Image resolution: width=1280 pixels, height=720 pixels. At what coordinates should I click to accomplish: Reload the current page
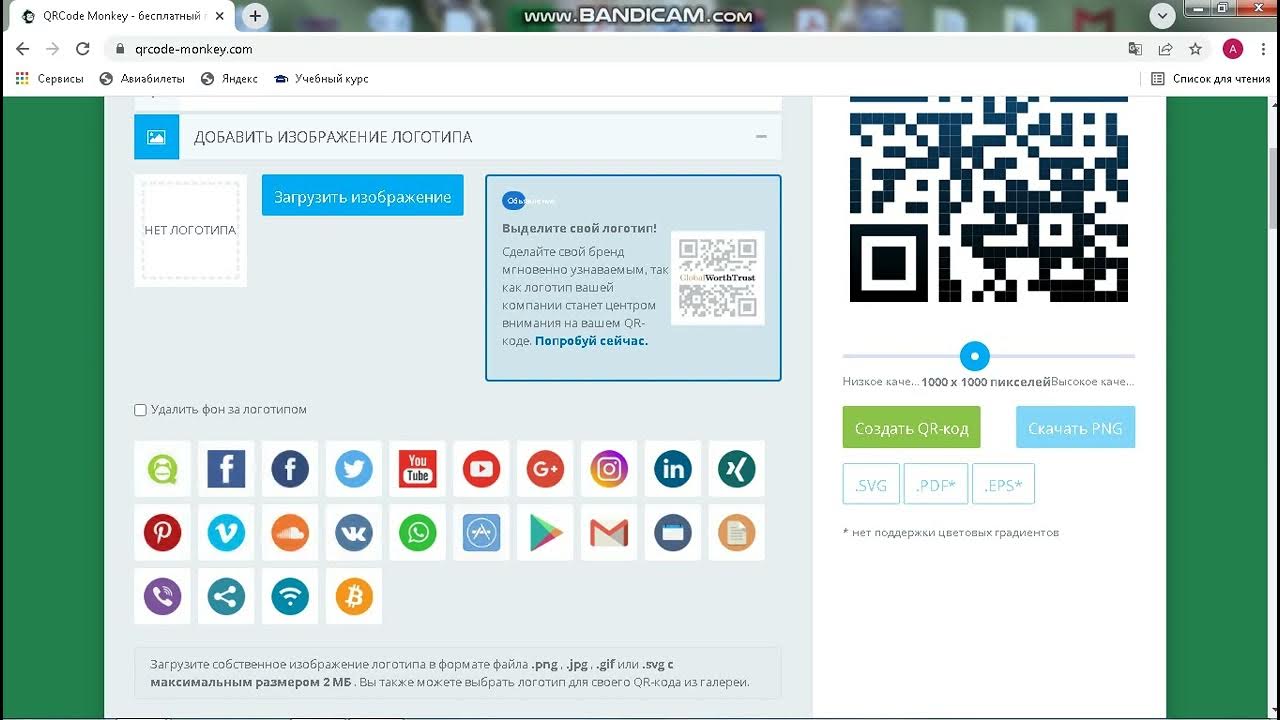83,49
